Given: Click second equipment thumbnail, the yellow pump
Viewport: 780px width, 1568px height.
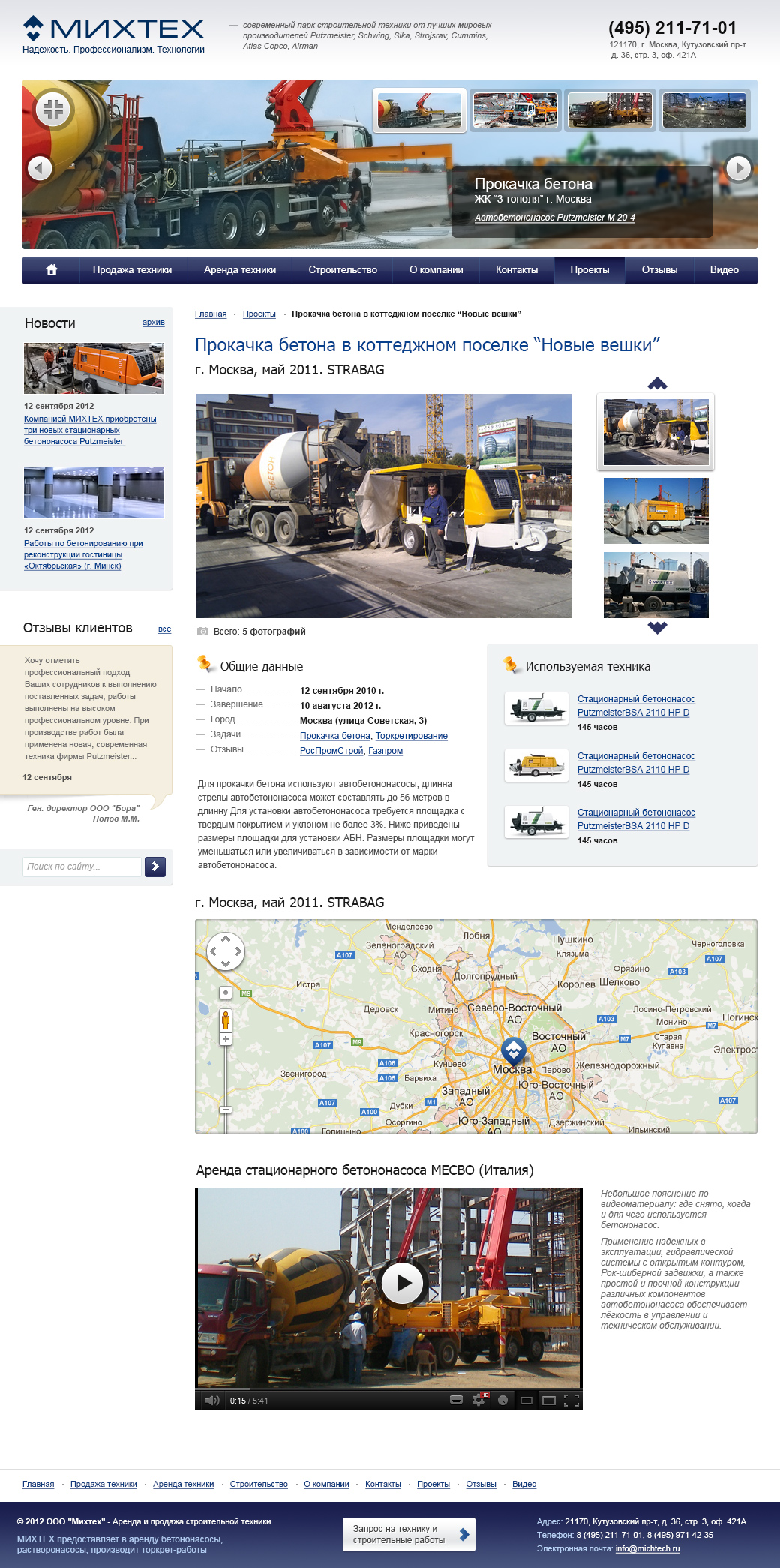Looking at the screenshot, I should coord(536,765).
